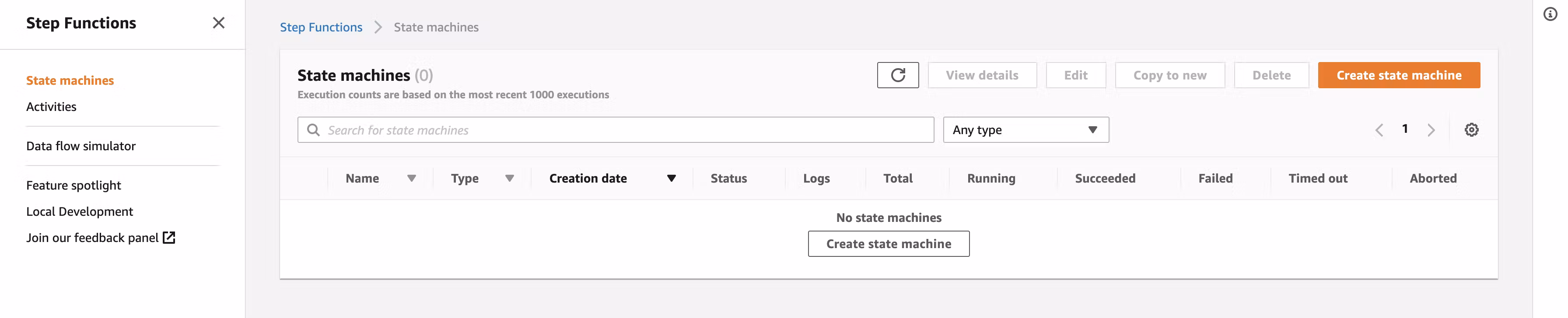Image resolution: width=1568 pixels, height=318 pixels.
Task: Open Data flow simulator
Action: click(x=81, y=146)
